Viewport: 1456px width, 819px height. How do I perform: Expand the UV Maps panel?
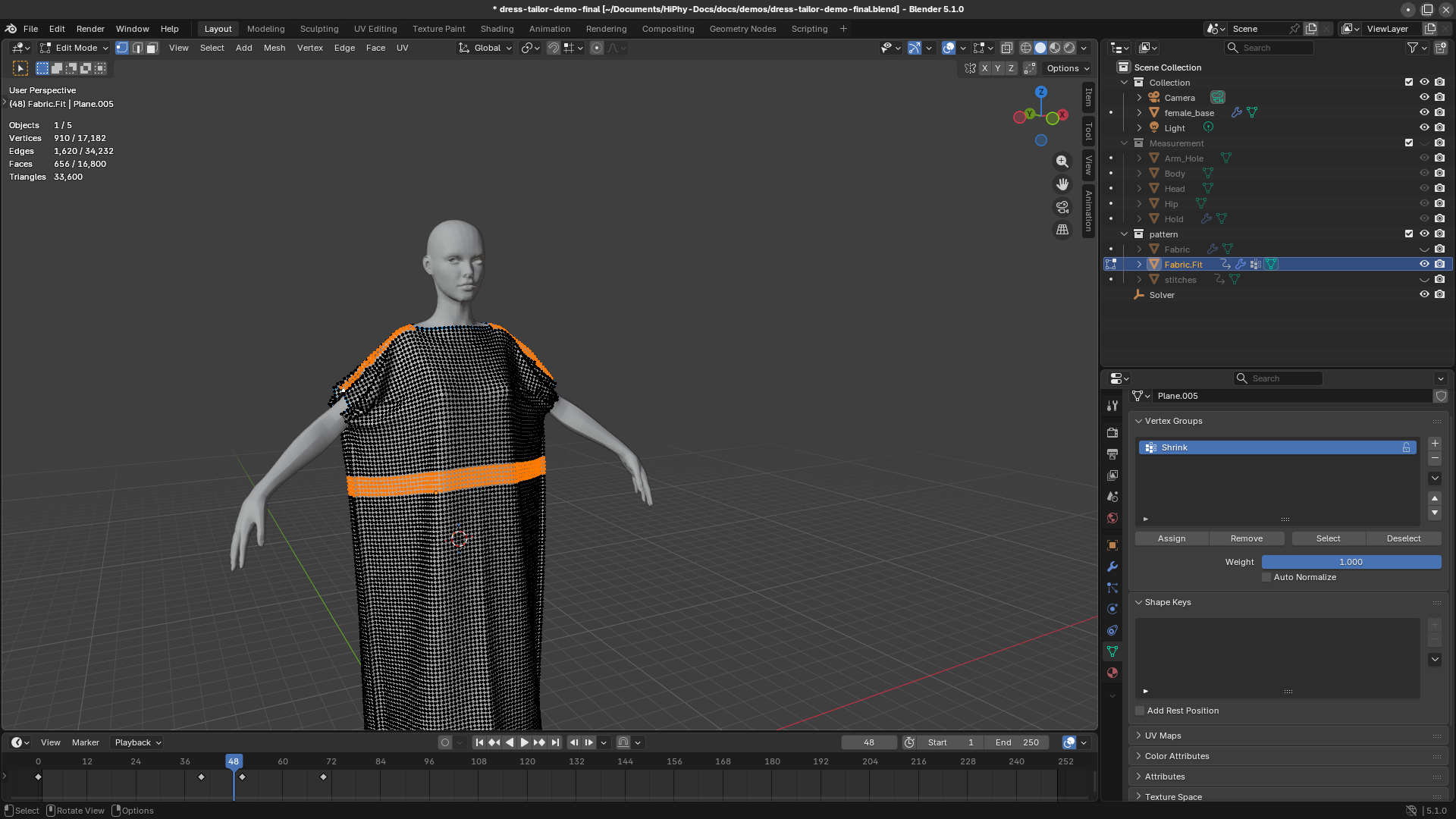(x=1163, y=736)
